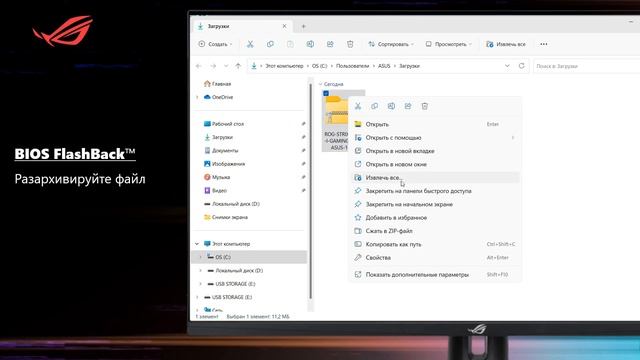The image size is (640, 360).
Task: Toggle the selection checkbox on the ZIP file
Action: pyautogui.click(x=326, y=93)
